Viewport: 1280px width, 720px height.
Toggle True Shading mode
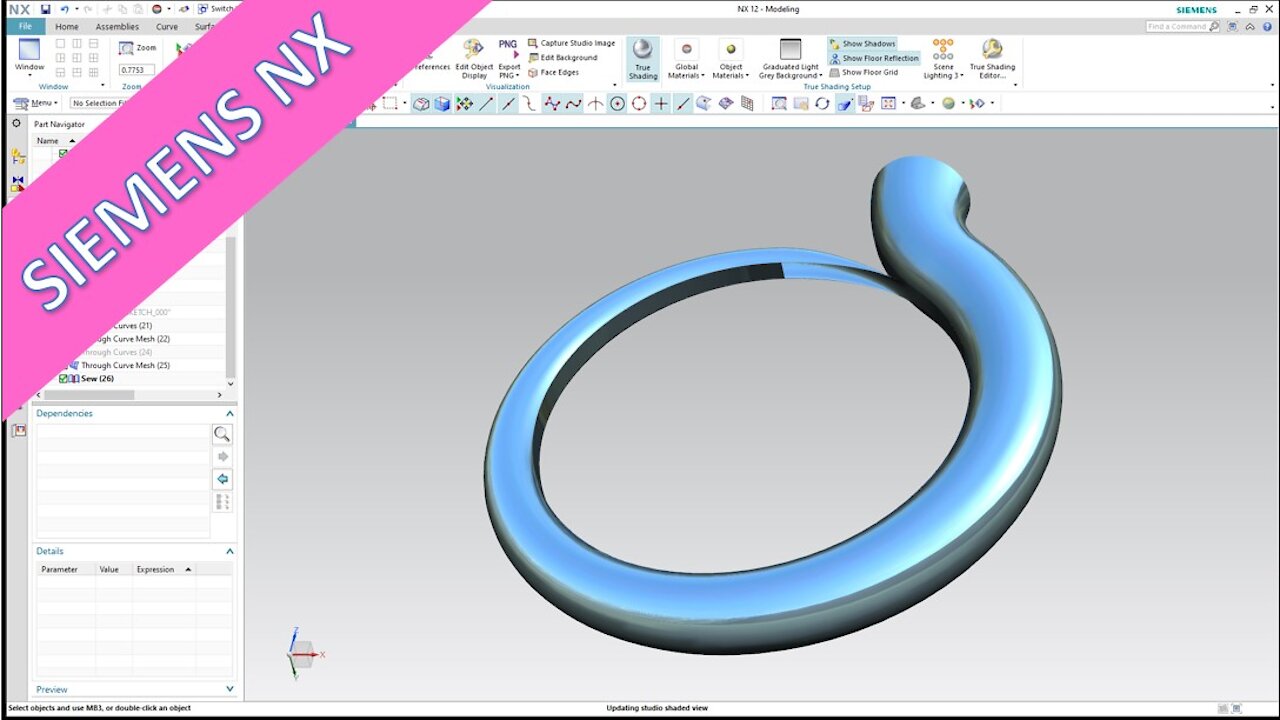coord(643,59)
